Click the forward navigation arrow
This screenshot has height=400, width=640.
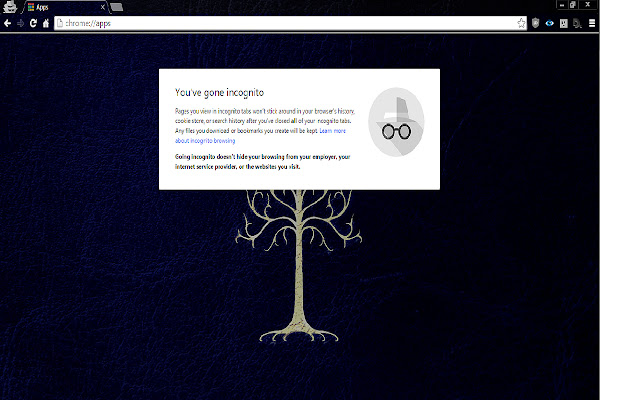pos(20,23)
